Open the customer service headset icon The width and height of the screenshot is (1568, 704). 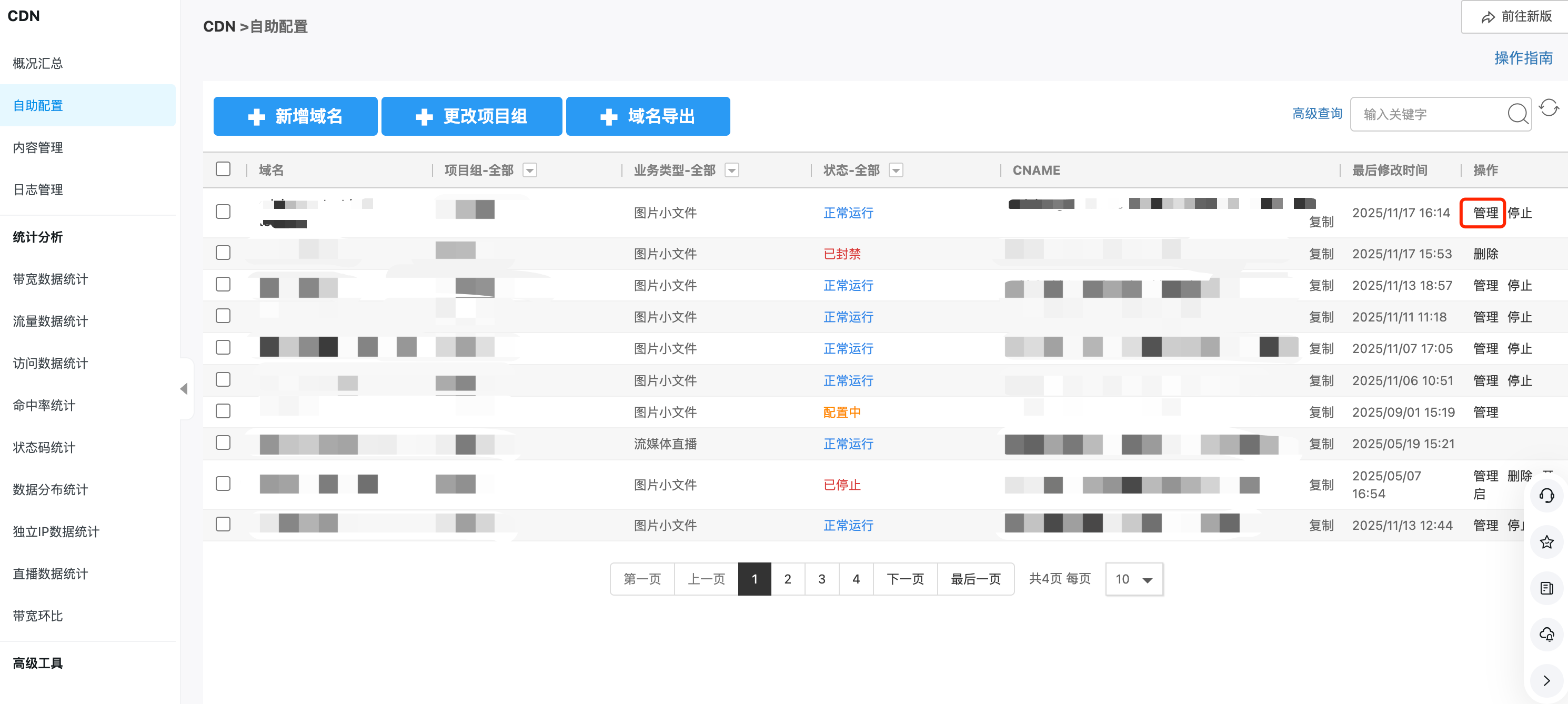(x=1546, y=496)
